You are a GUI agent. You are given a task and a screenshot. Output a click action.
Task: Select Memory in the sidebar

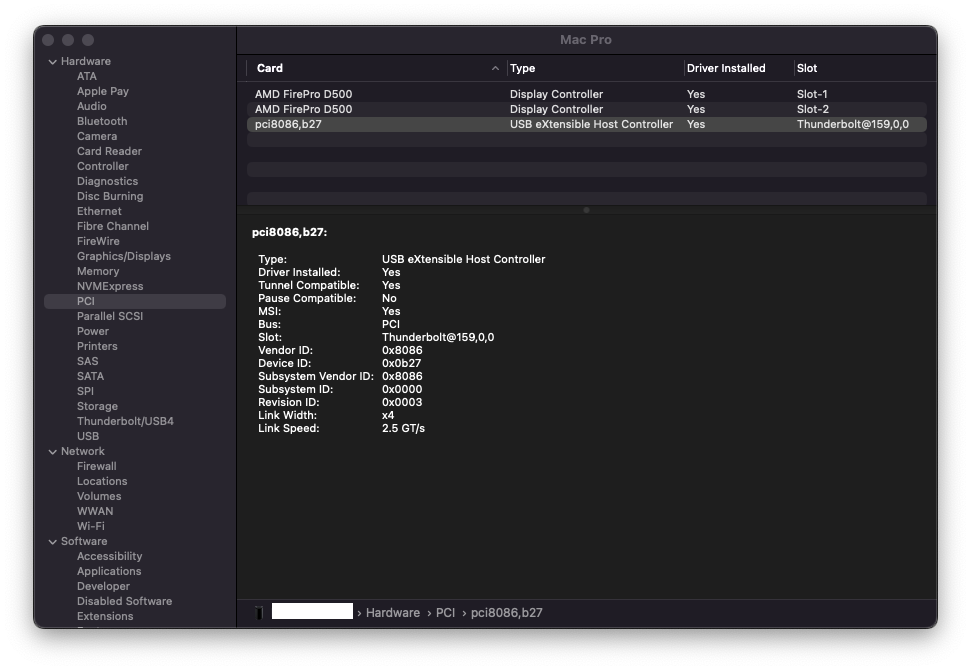(98, 271)
